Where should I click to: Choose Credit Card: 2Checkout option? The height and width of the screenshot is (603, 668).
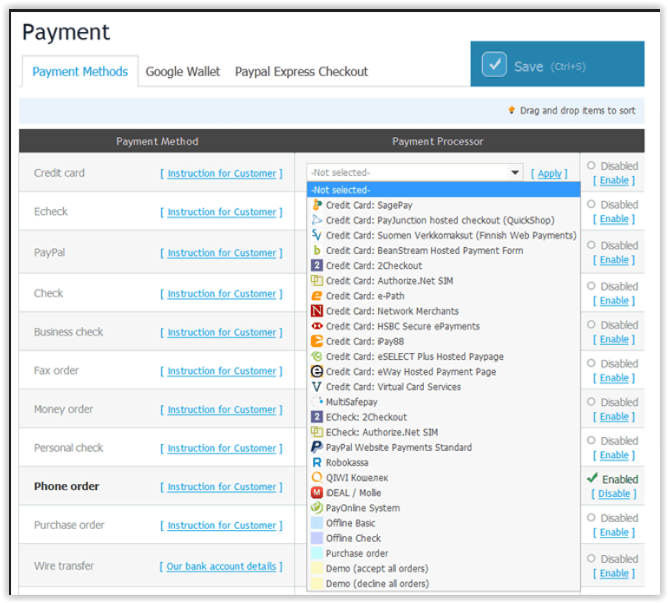(443, 265)
